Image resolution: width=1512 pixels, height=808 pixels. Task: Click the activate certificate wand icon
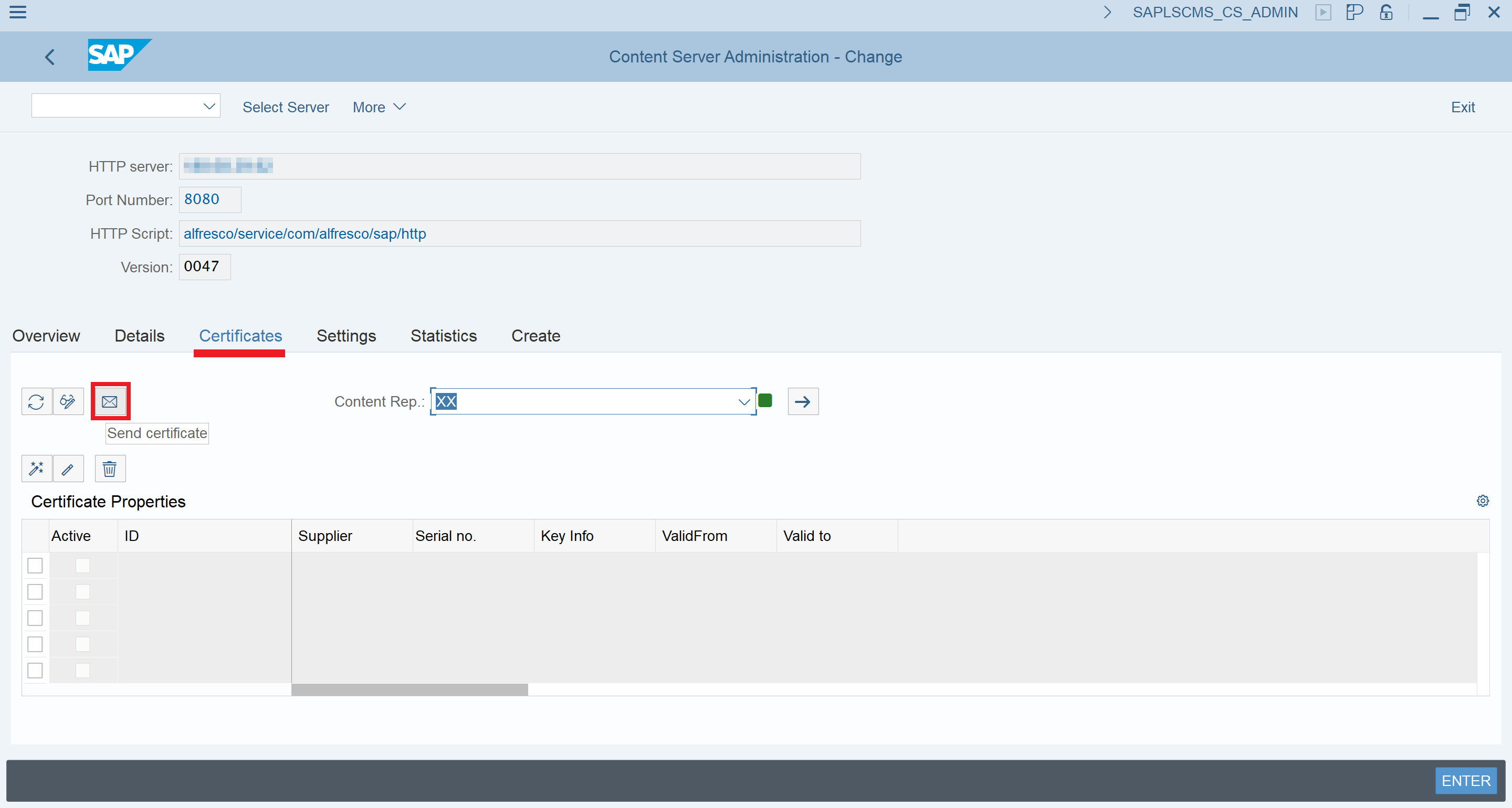tap(36, 468)
